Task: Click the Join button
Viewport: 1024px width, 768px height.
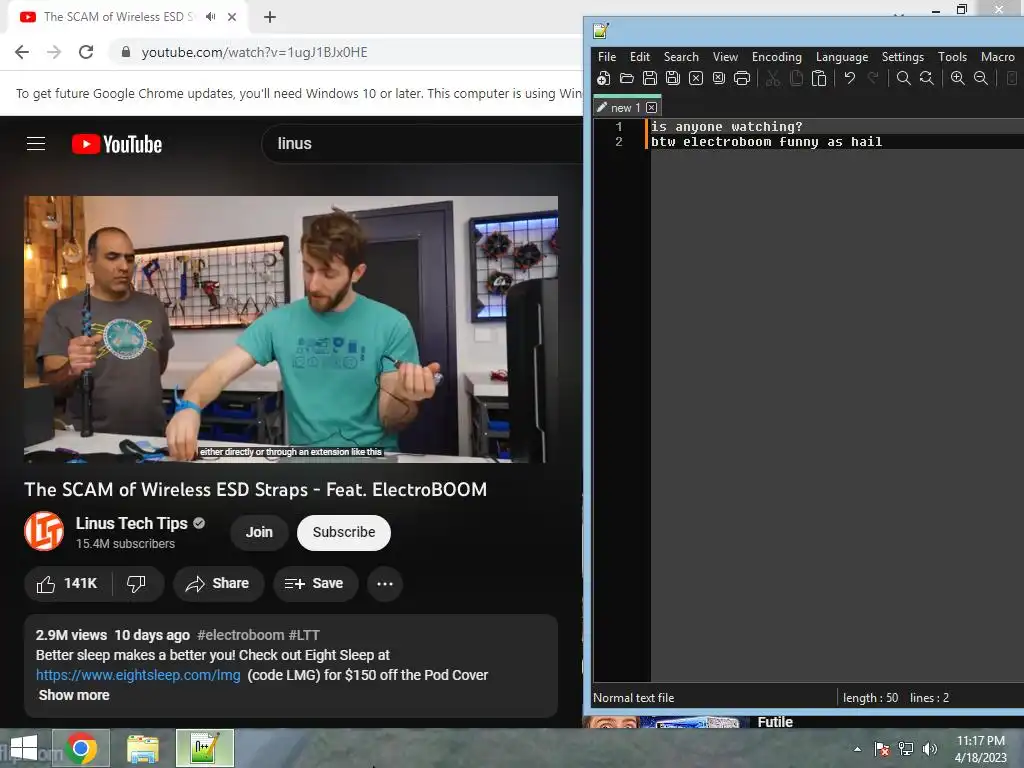Action: [x=259, y=532]
